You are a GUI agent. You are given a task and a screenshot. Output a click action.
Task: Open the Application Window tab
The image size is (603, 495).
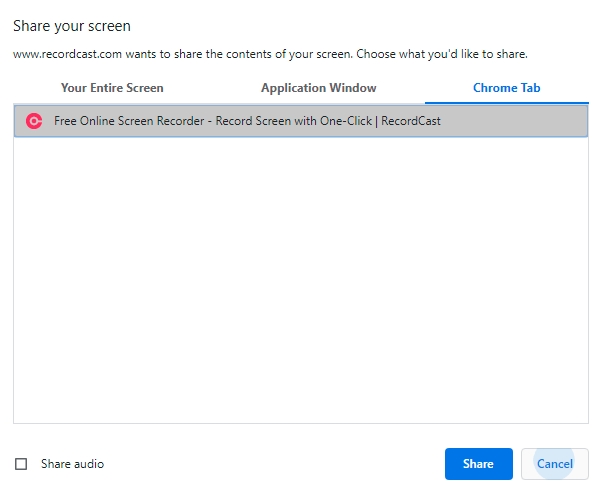tap(318, 88)
